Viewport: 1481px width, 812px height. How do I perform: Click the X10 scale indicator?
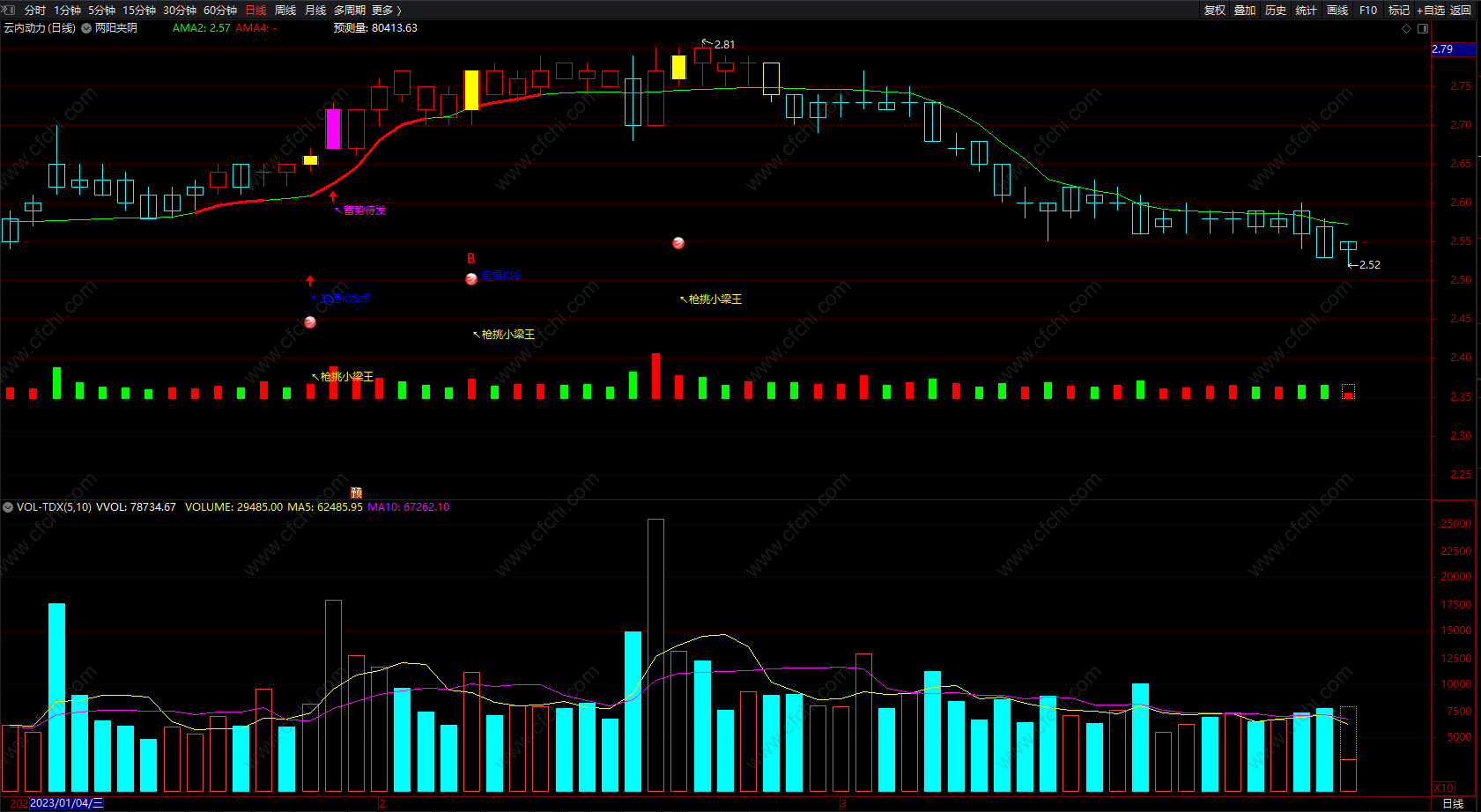(1443, 787)
